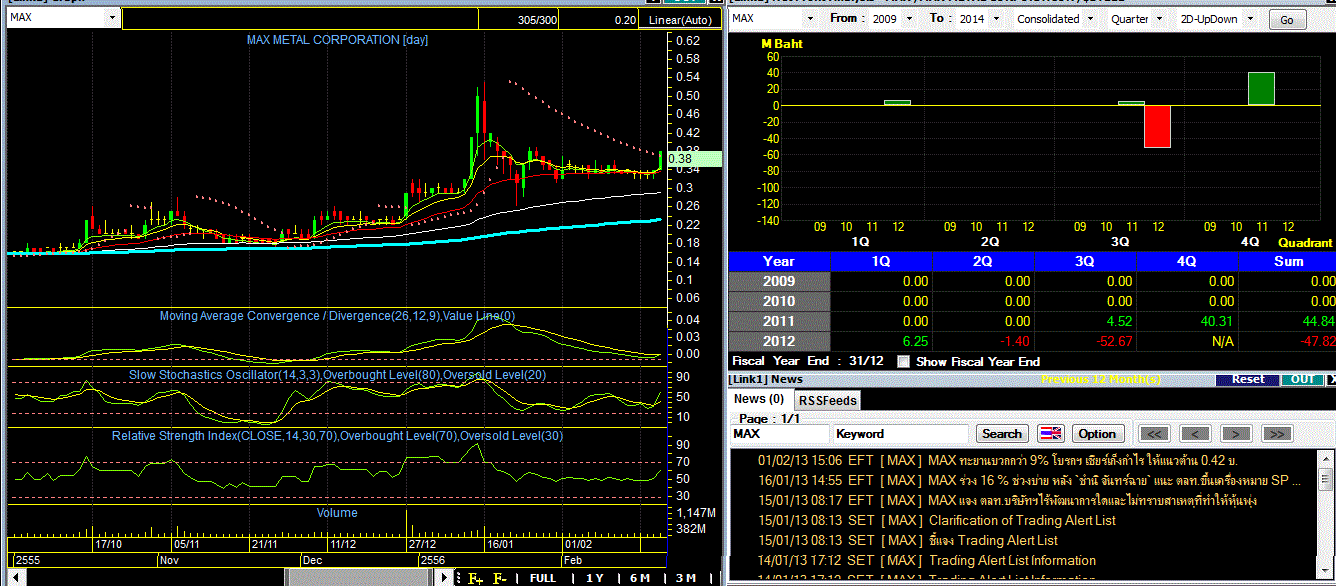This screenshot has height=586, width=1336.
Task: Select the 2012 year row header
Action: click(779, 341)
